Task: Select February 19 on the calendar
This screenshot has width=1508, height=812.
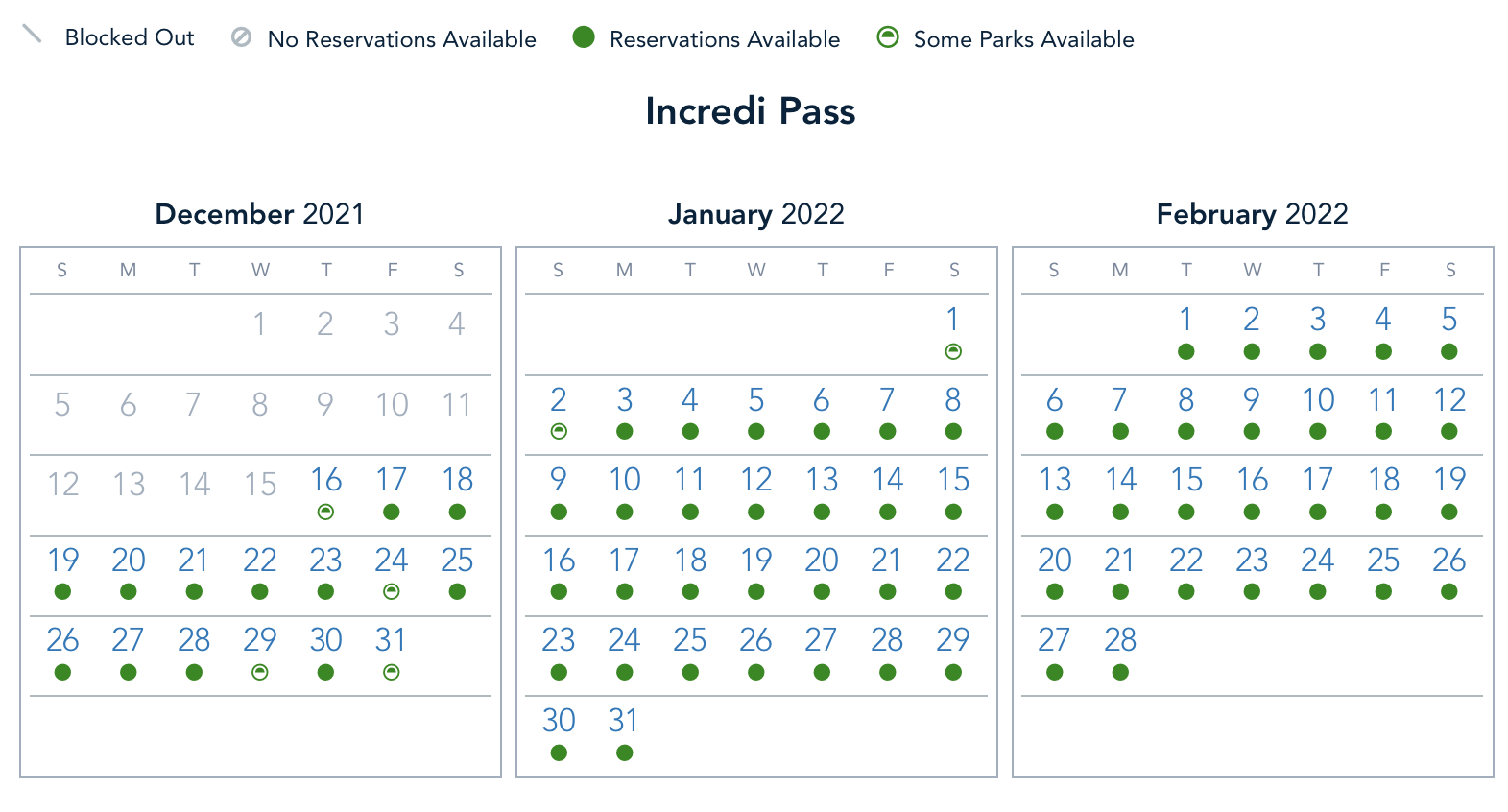Action: pos(1449,480)
